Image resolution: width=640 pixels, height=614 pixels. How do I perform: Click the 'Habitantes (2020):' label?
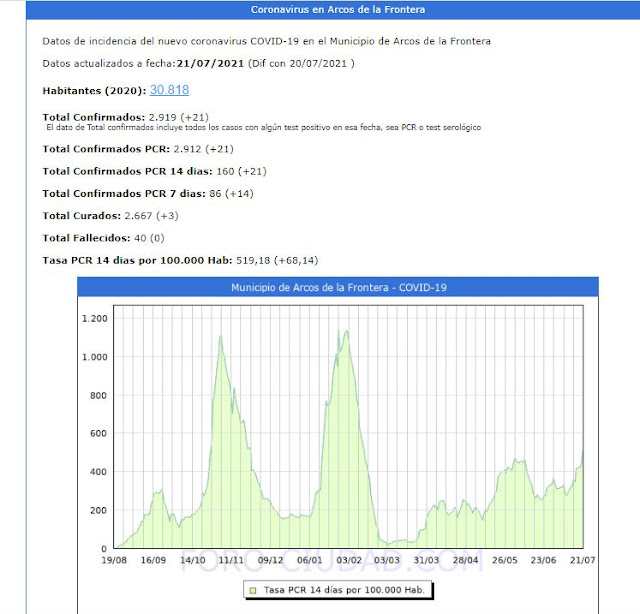[x=94, y=91]
